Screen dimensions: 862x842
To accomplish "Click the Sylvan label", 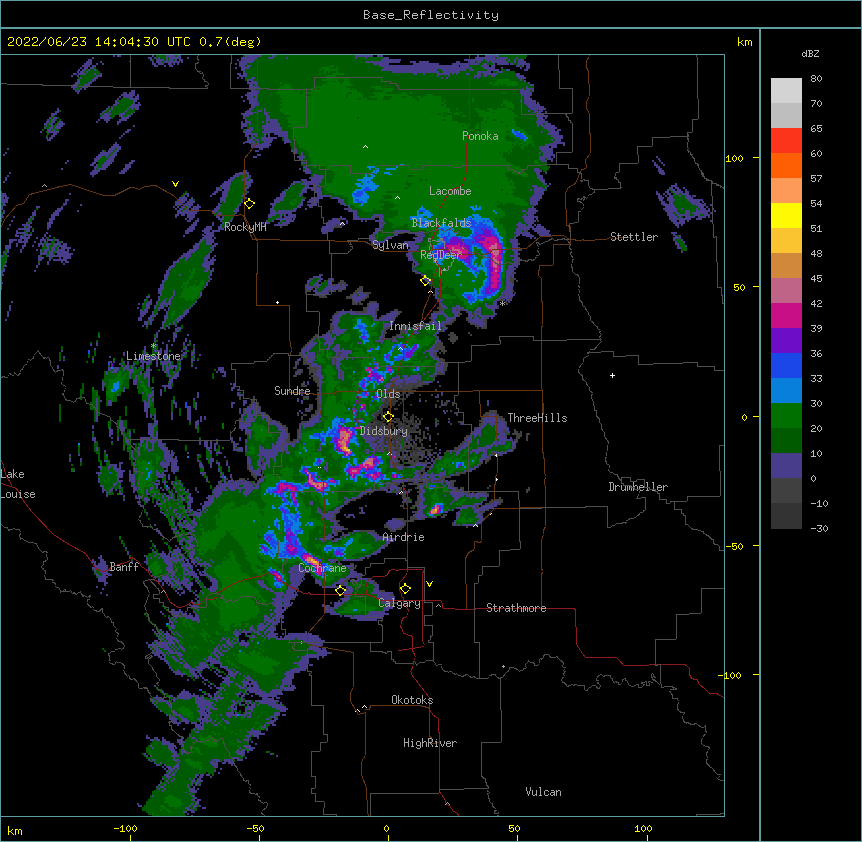I will coord(390,245).
